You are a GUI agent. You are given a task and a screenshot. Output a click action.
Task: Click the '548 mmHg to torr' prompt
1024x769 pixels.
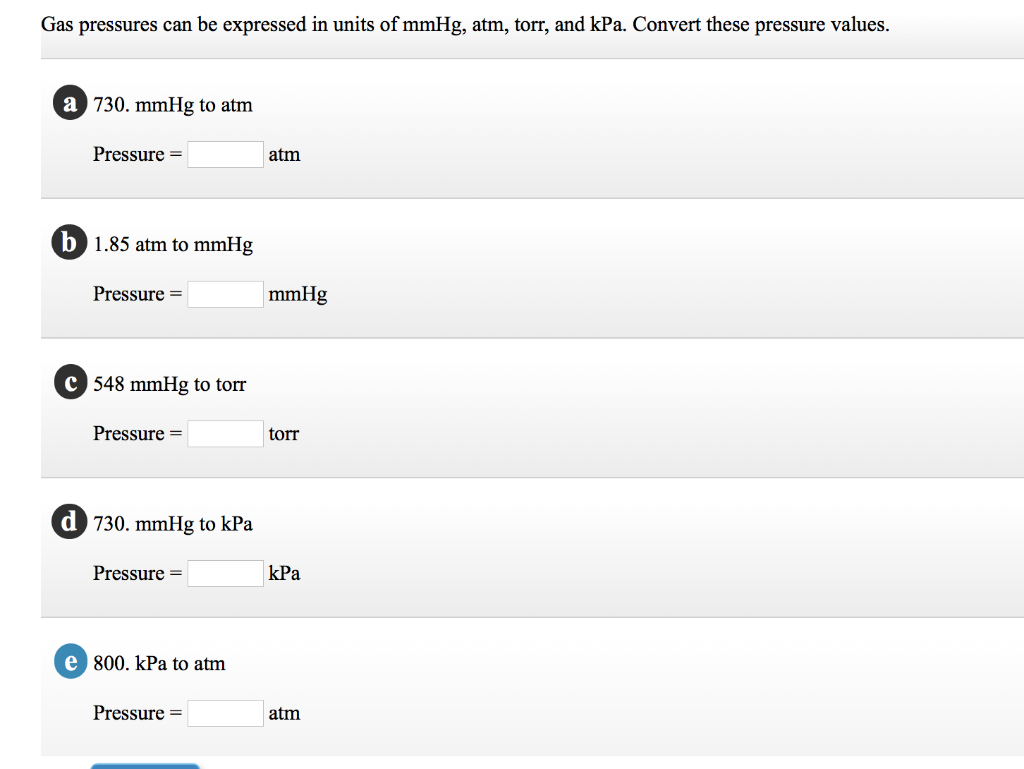pos(170,384)
